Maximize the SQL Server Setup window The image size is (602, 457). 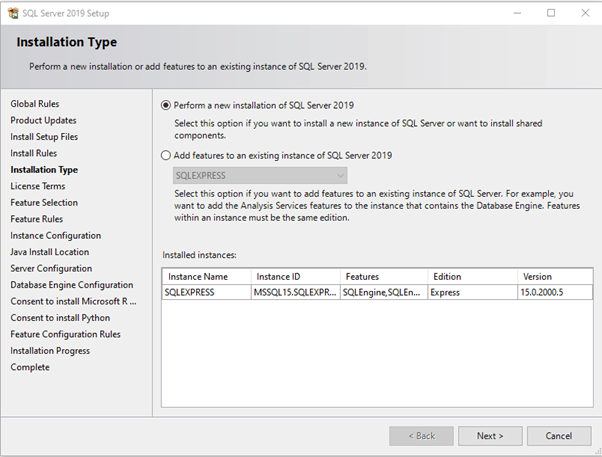551,13
